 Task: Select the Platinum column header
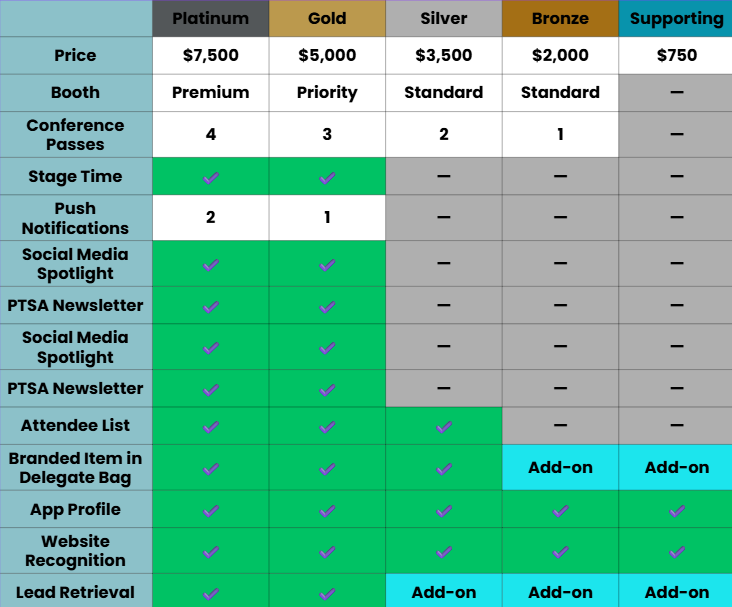(211, 19)
